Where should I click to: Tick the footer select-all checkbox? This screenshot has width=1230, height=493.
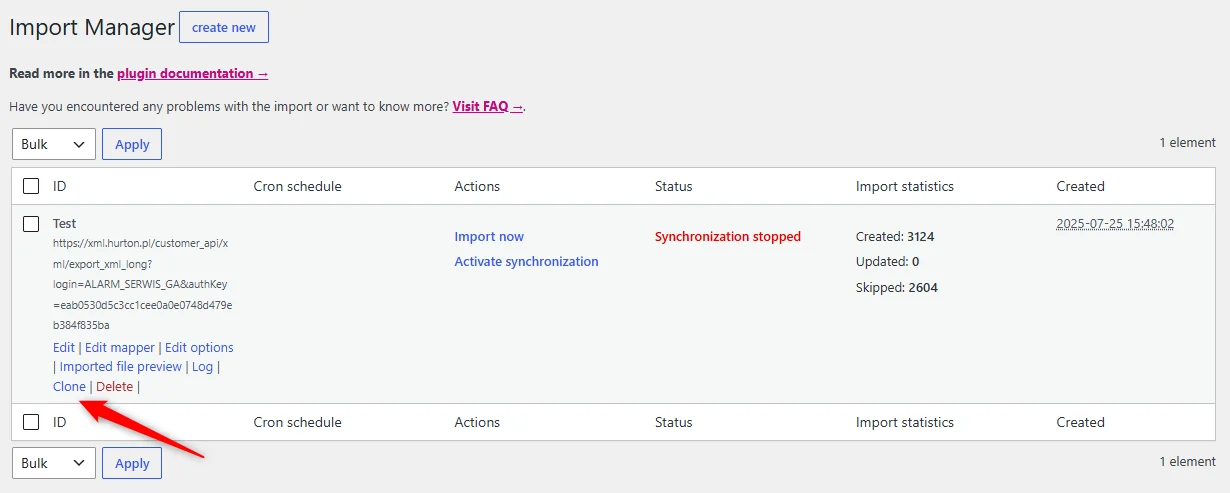pos(31,422)
